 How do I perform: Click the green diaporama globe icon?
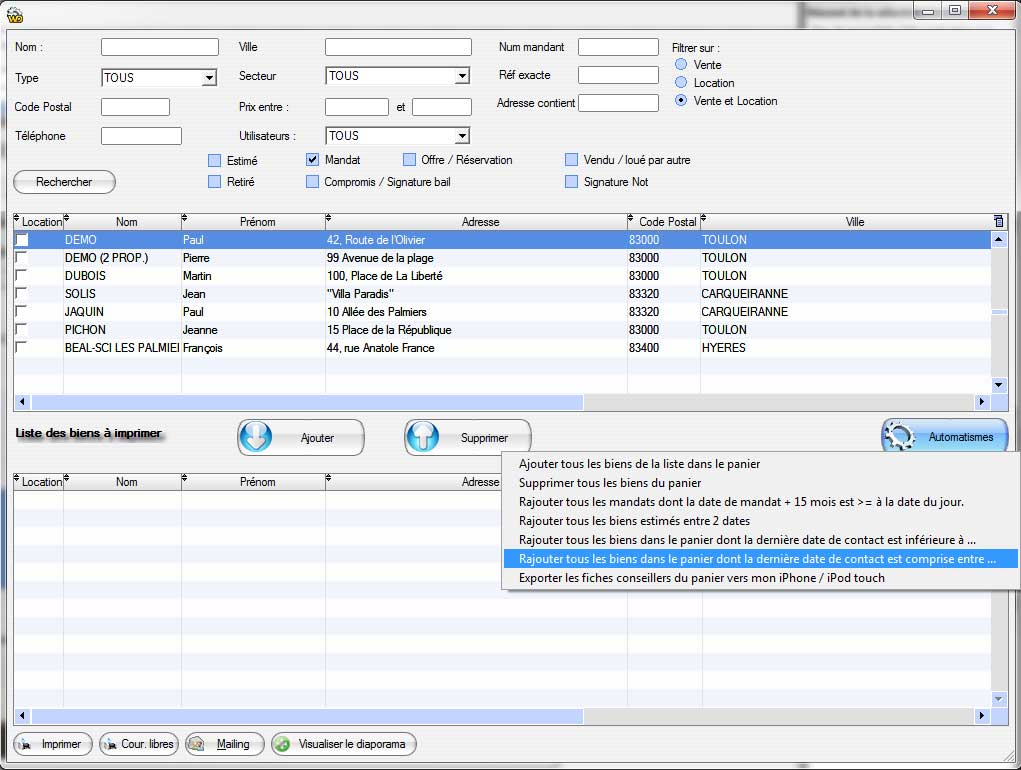283,744
